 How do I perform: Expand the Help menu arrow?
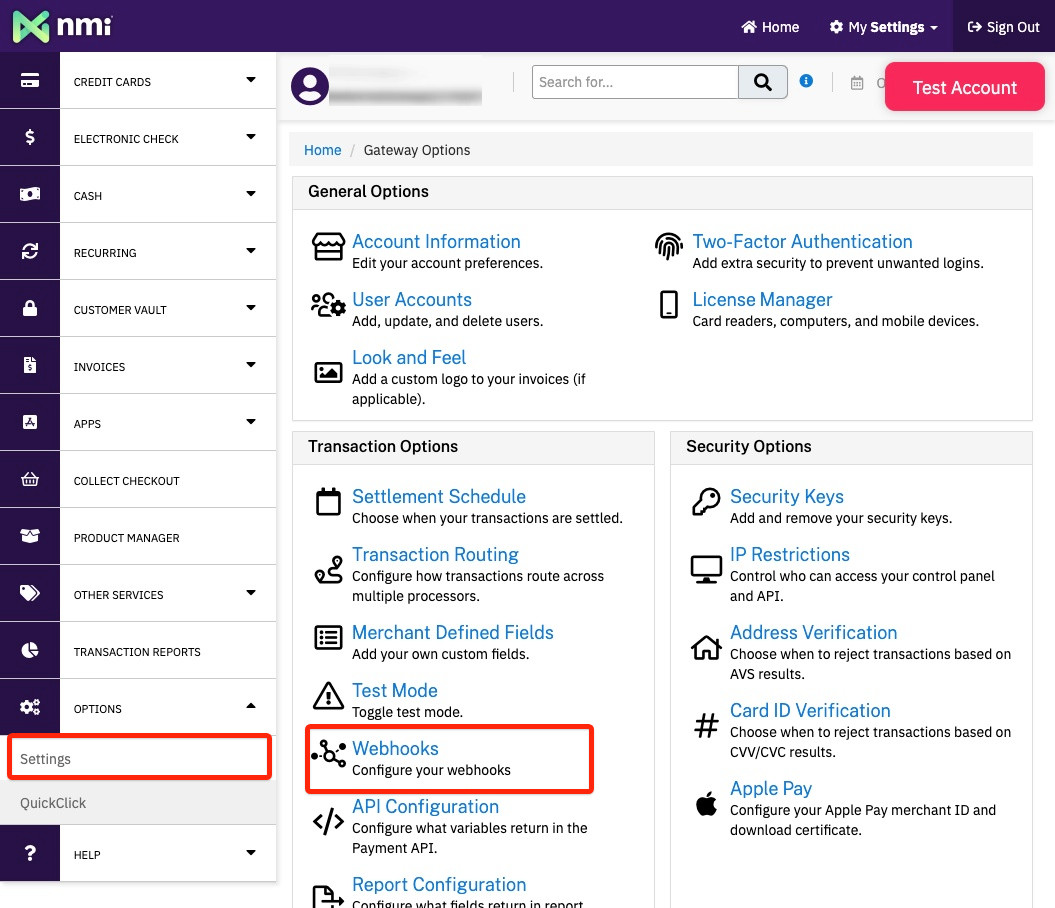pos(251,852)
